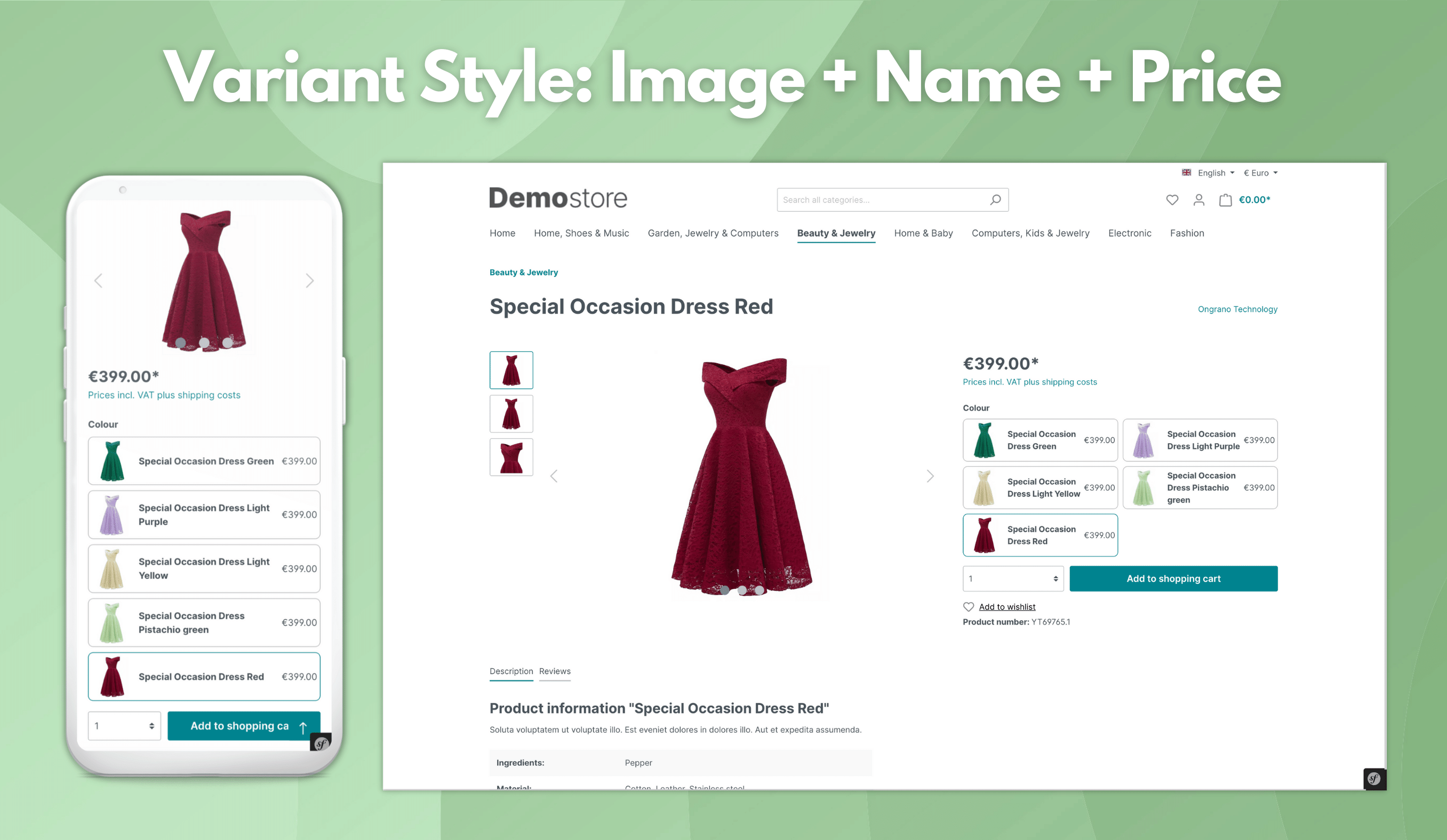
Task: Choose Dress Light Purple on phone
Action: pyautogui.click(x=204, y=515)
